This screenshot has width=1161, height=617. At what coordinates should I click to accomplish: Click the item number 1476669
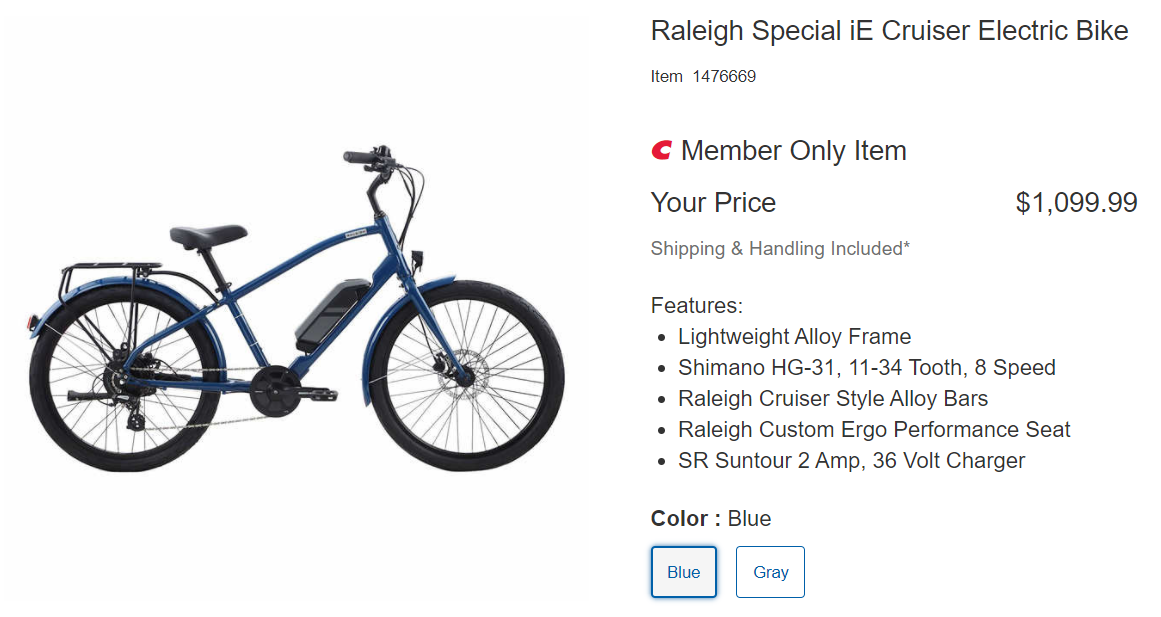tap(724, 76)
